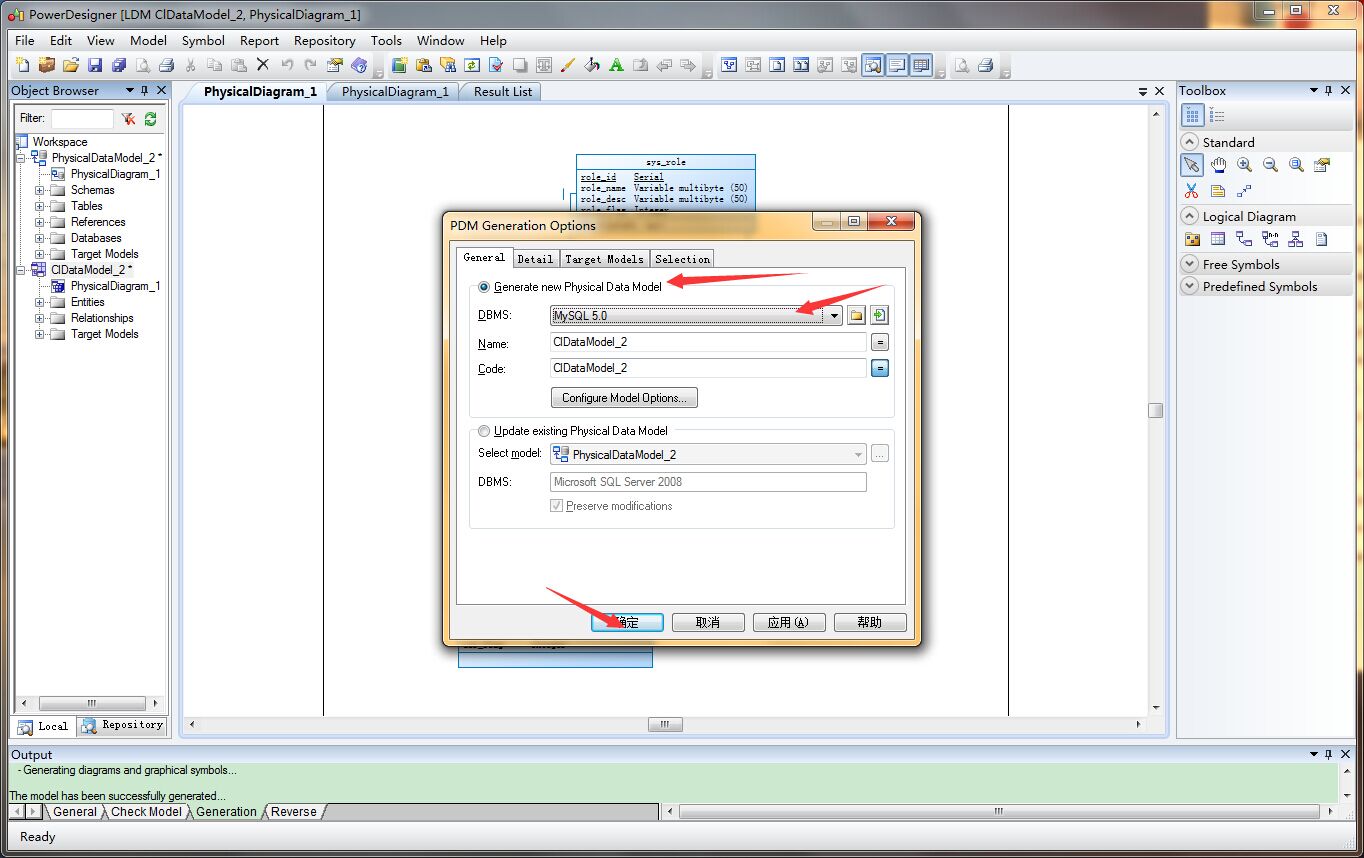1364x858 pixels.
Task: Click into the Object Browser Filter field
Action: point(82,118)
